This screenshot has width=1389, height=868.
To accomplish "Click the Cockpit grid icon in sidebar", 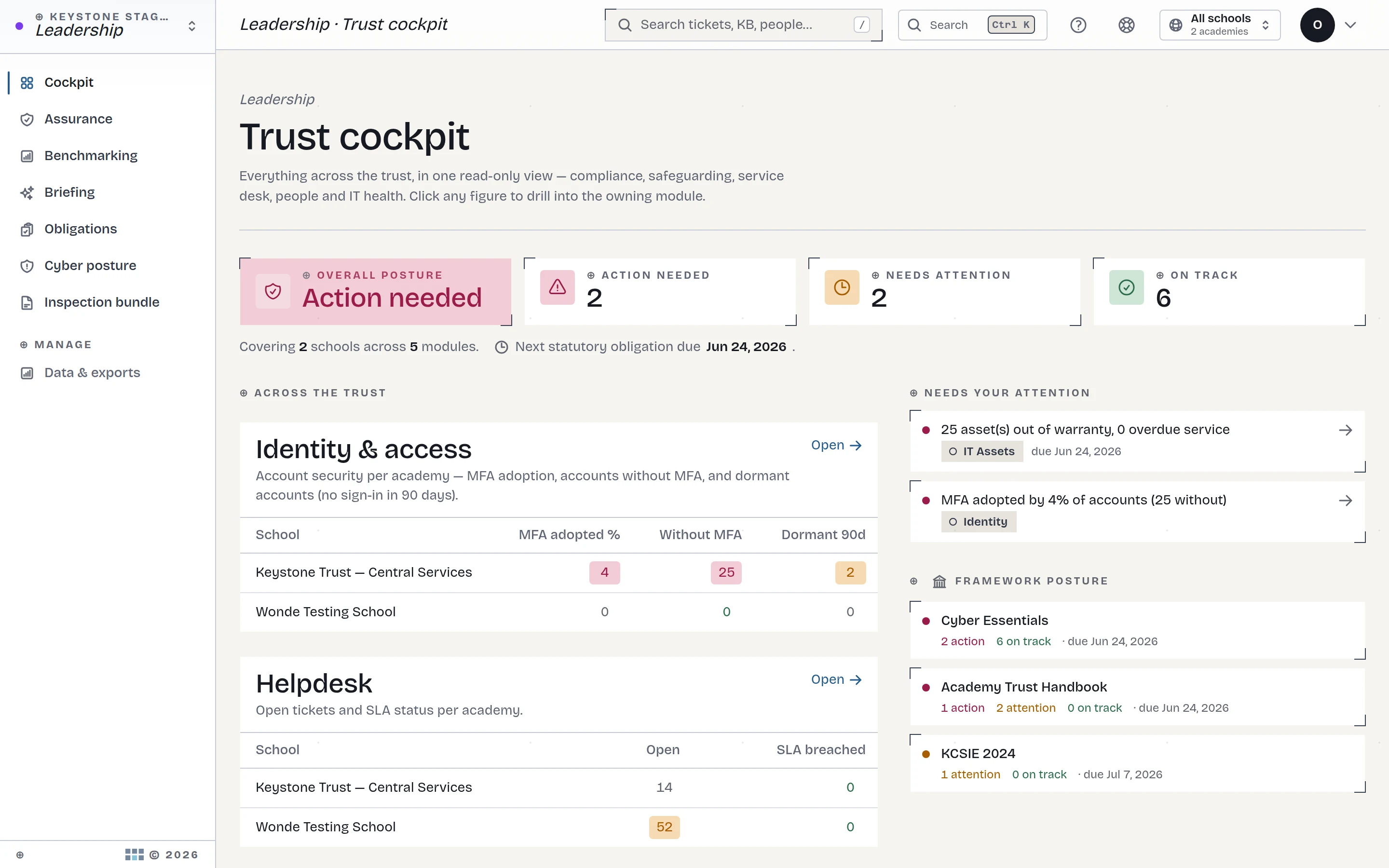I will click(27, 82).
